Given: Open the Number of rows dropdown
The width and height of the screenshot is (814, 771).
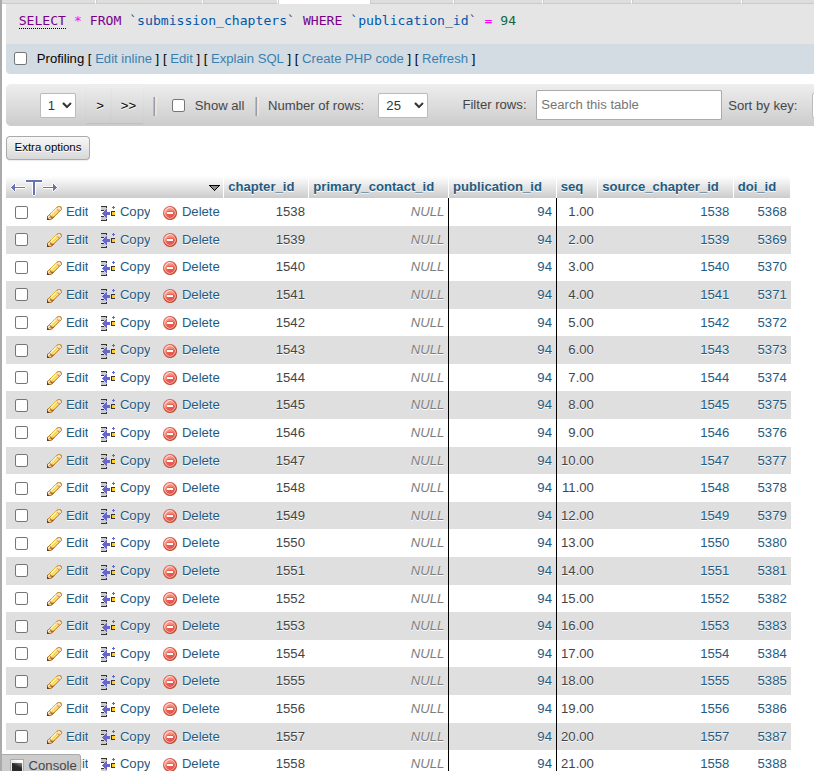Looking at the screenshot, I should click(x=402, y=105).
